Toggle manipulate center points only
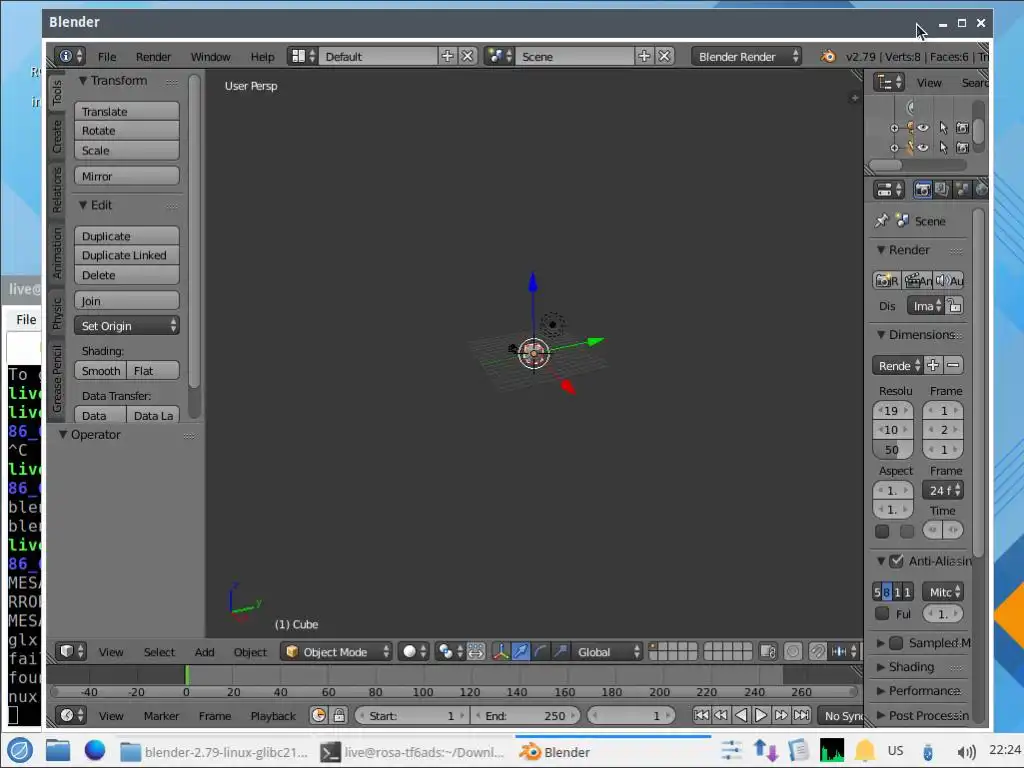This screenshot has height=768, width=1024. (x=476, y=651)
